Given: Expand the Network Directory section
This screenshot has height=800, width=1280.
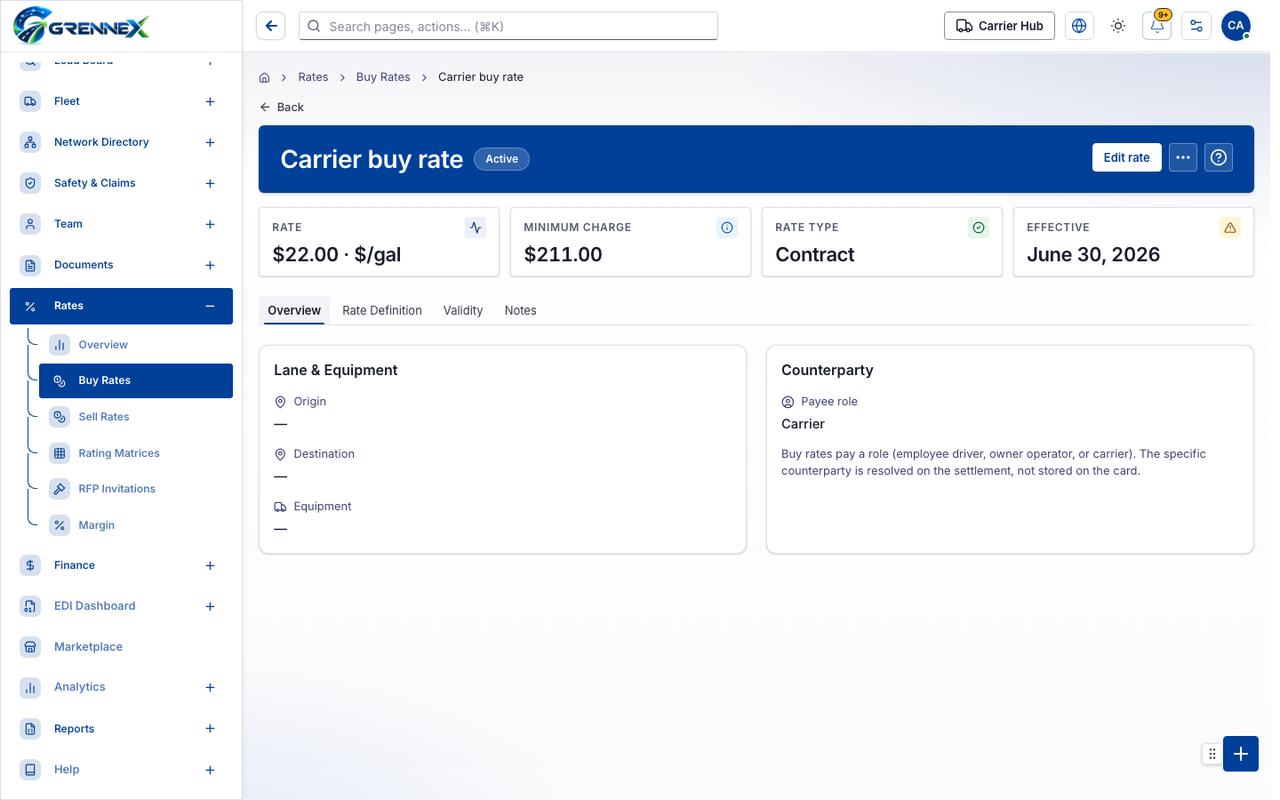Looking at the screenshot, I should pyautogui.click(x=210, y=142).
